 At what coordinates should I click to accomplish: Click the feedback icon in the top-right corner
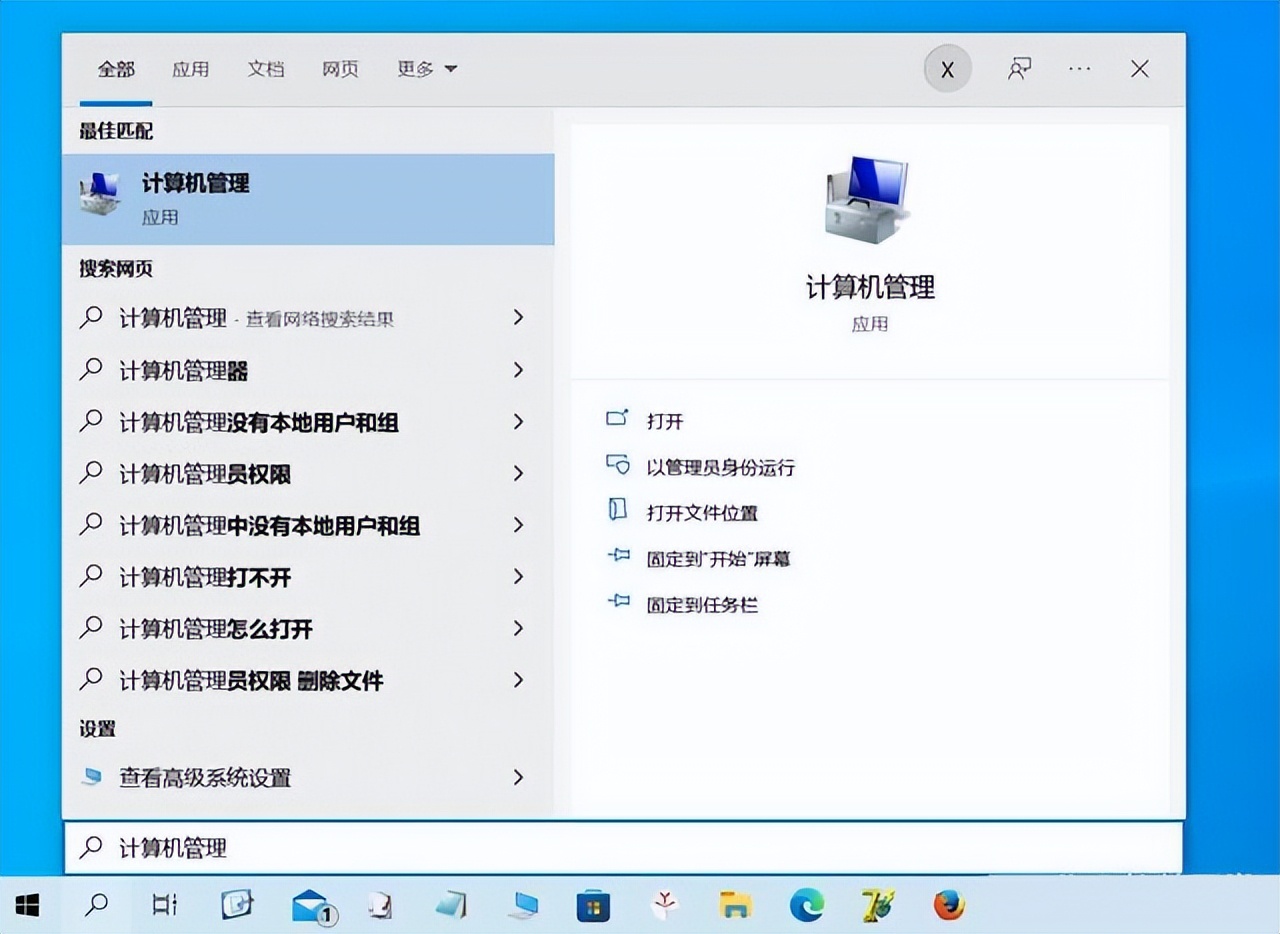click(x=1019, y=68)
